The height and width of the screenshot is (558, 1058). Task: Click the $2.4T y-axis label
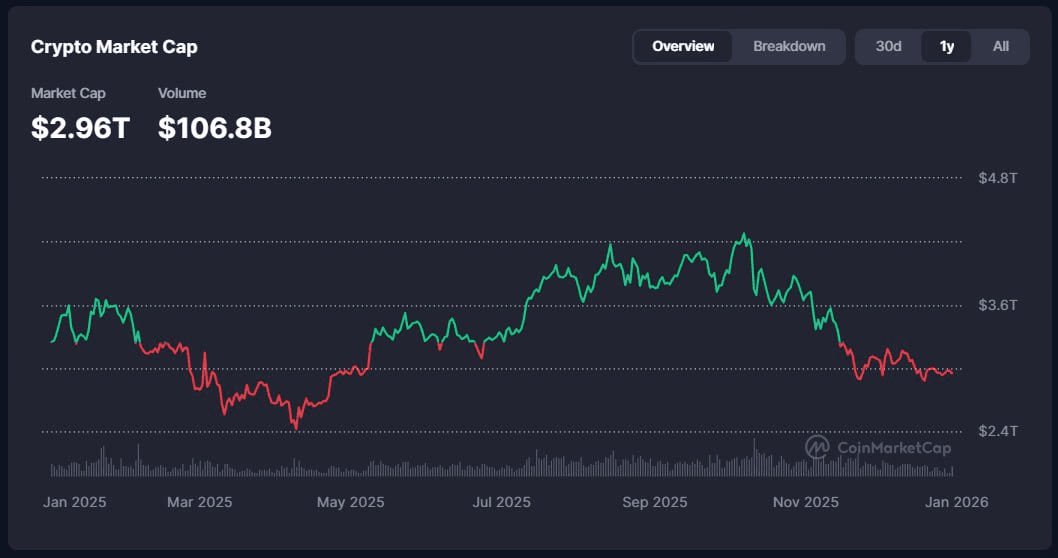pos(997,431)
